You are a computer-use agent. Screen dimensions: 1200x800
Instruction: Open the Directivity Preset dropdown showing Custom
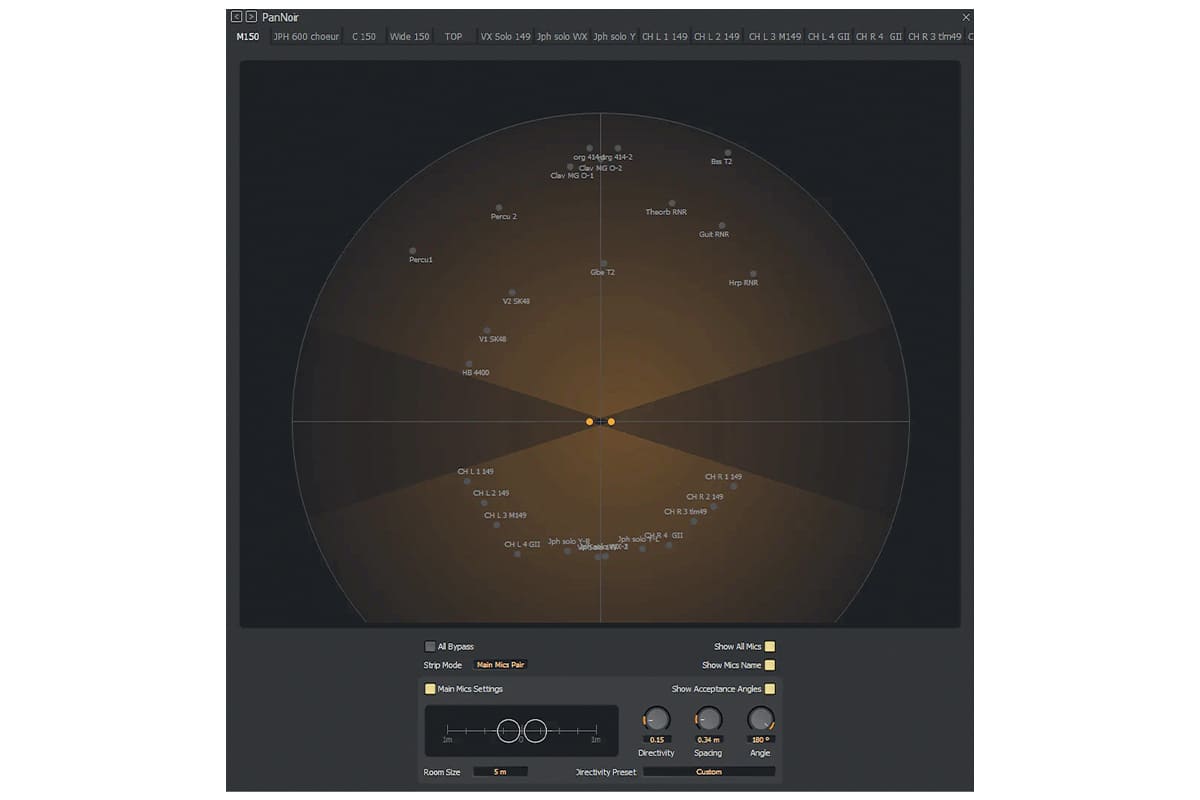[x=709, y=772]
